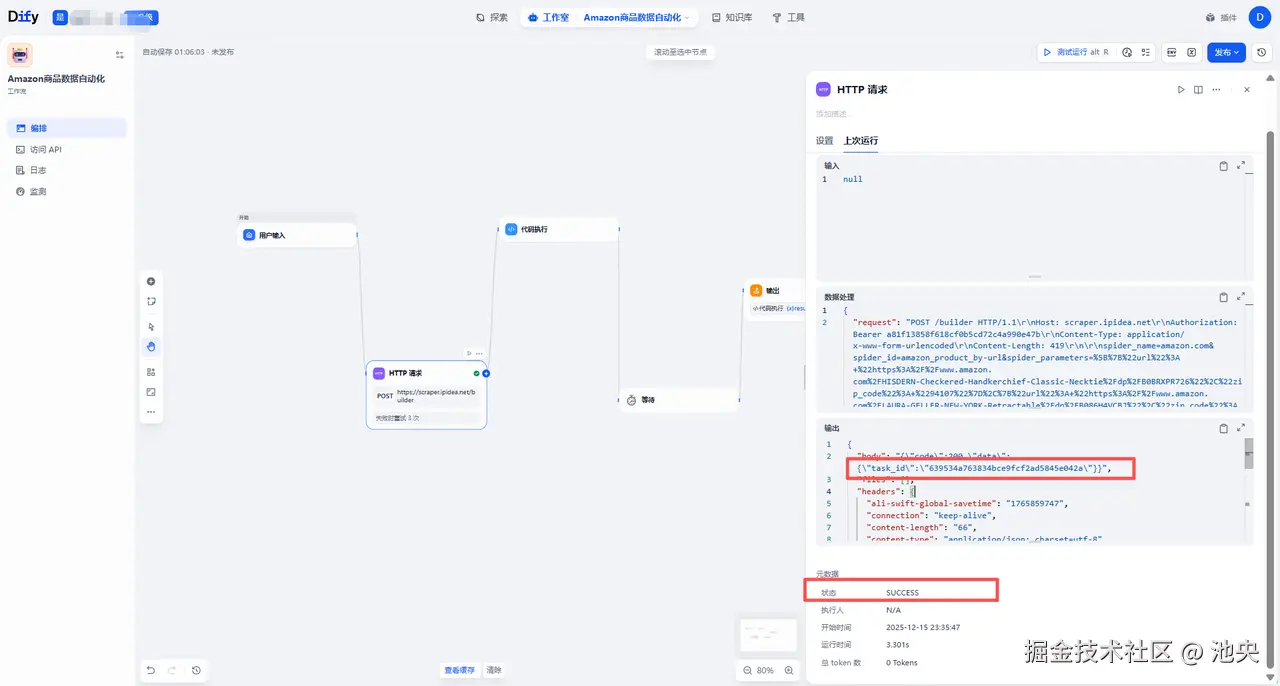The height and width of the screenshot is (686, 1280).
Task: Click organize nodes tool
Action: [151, 372]
